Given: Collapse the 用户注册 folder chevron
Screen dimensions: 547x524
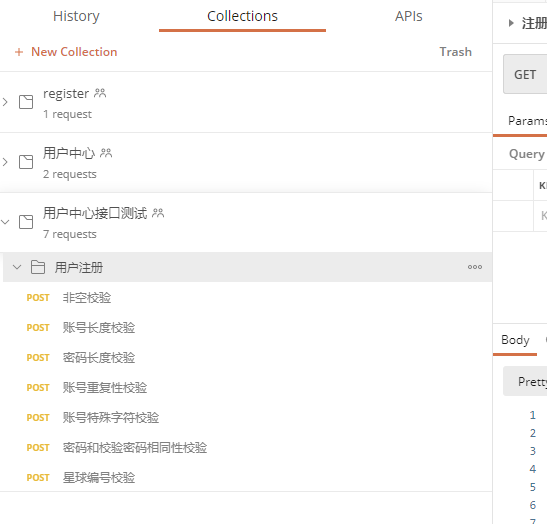Looking at the screenshot, I should [x=17, y=267].
